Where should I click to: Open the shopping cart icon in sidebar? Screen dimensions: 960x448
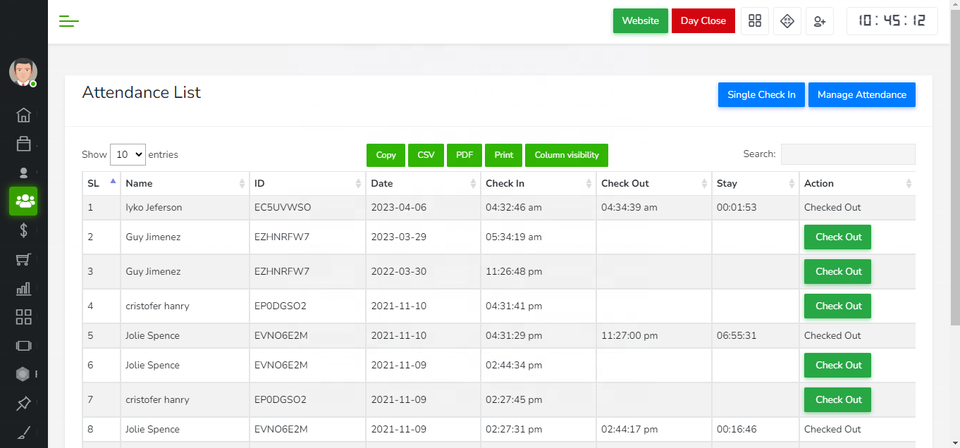24,260
